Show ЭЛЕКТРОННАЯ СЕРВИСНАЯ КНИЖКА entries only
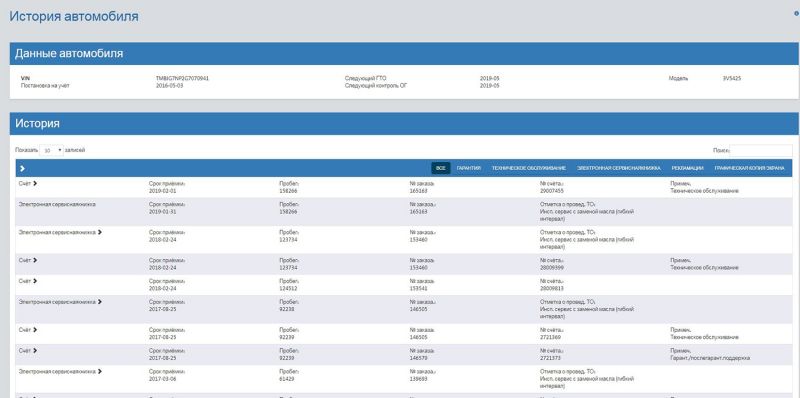 (x=619, y=168)
